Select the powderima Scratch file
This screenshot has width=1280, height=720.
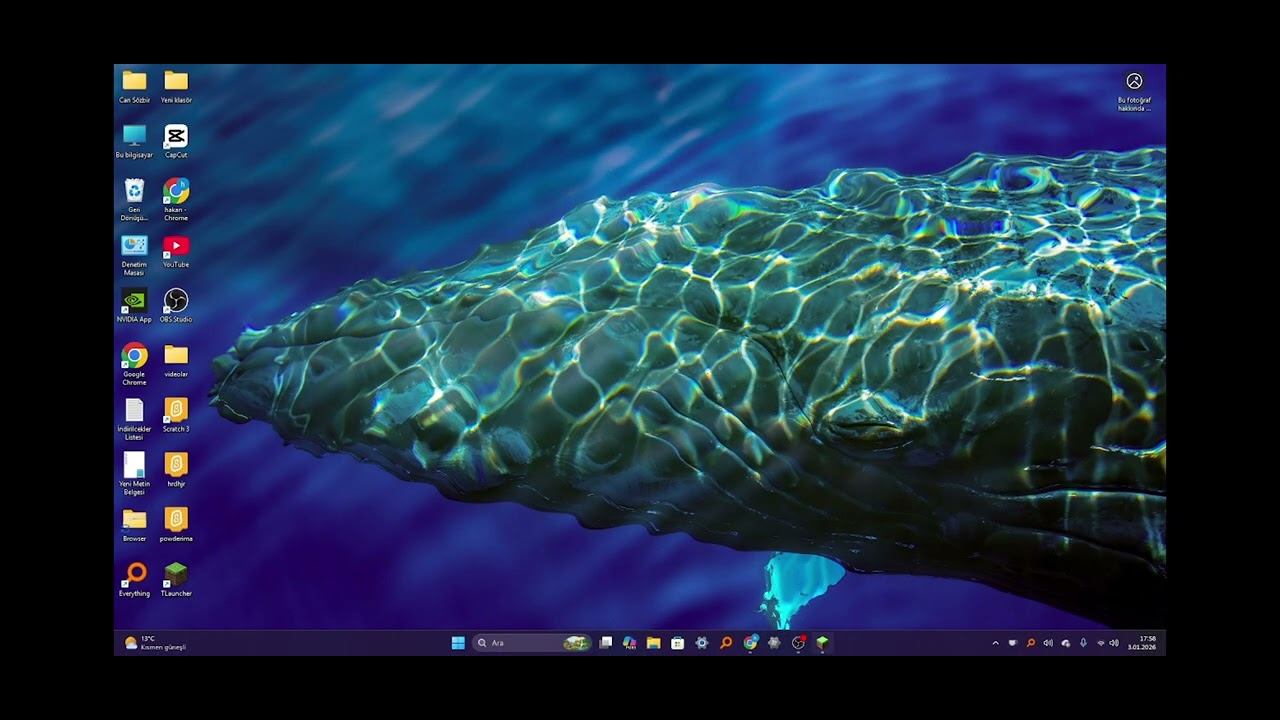(176, 525)
